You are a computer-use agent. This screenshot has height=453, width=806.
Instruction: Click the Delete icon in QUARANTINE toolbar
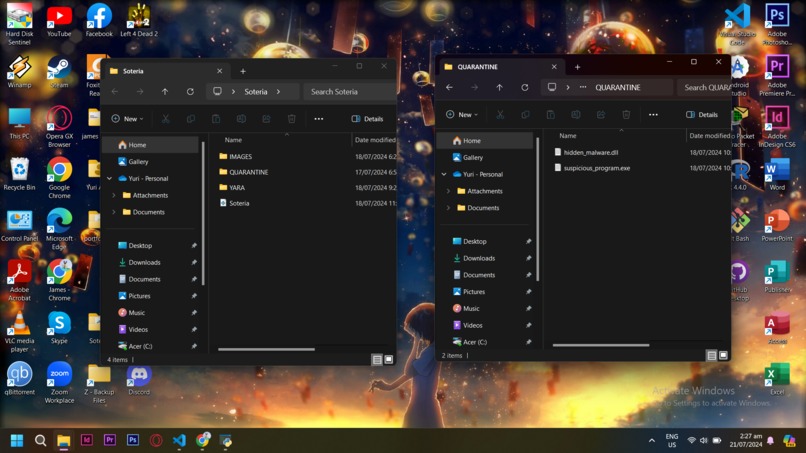tap(626, 115)
